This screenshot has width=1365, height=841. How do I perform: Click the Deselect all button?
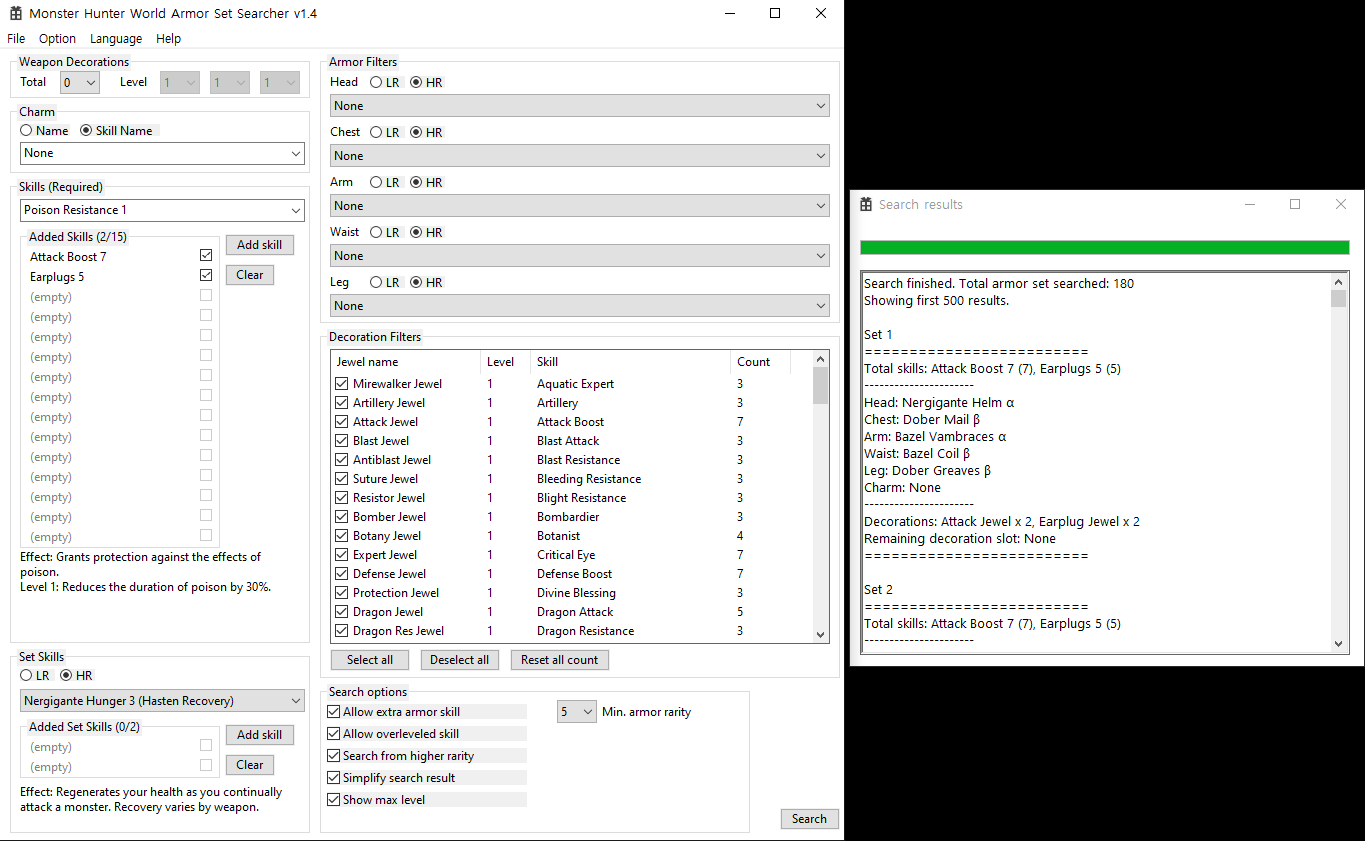tap(460, 660)
